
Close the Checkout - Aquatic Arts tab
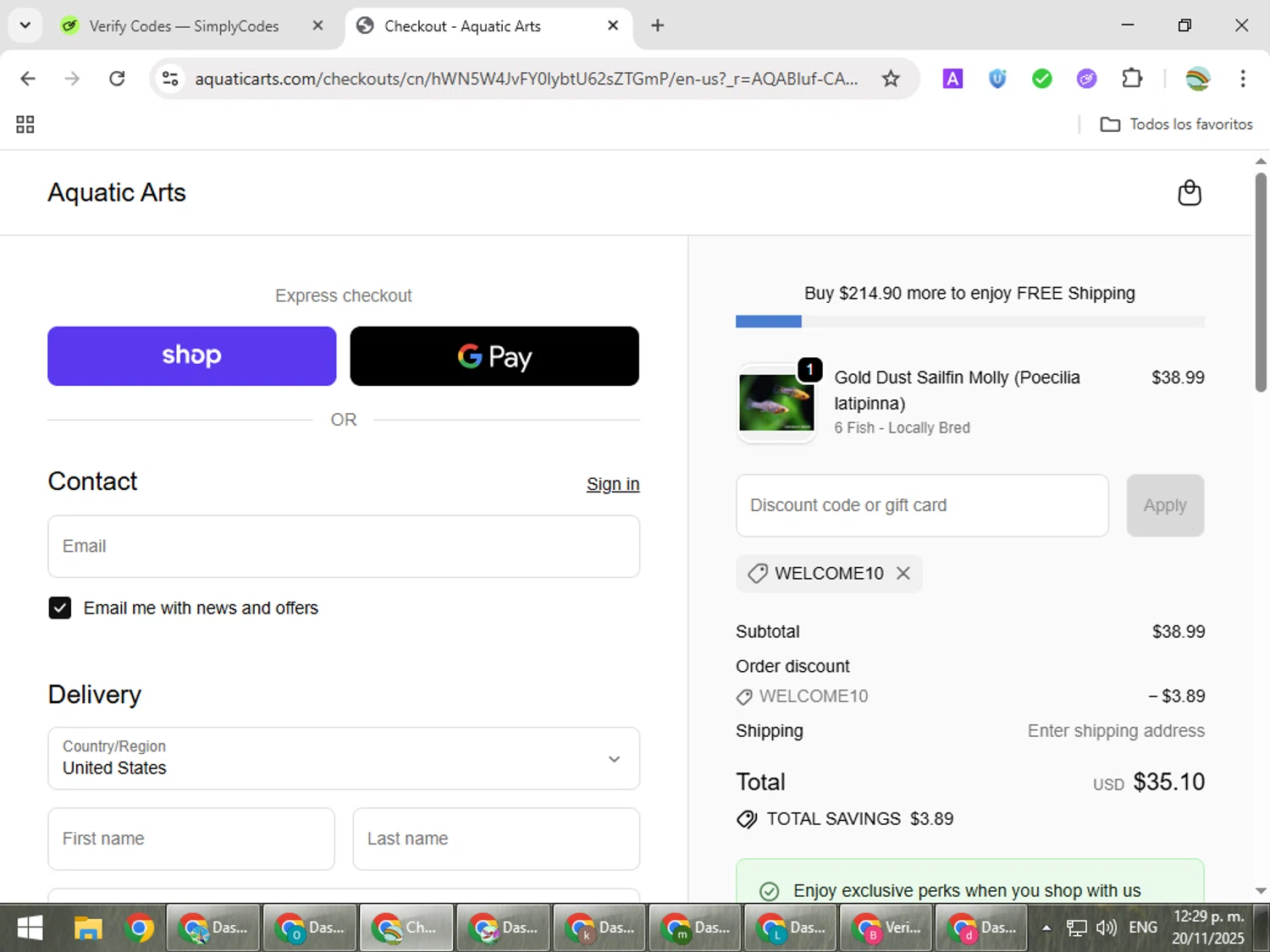613,25
